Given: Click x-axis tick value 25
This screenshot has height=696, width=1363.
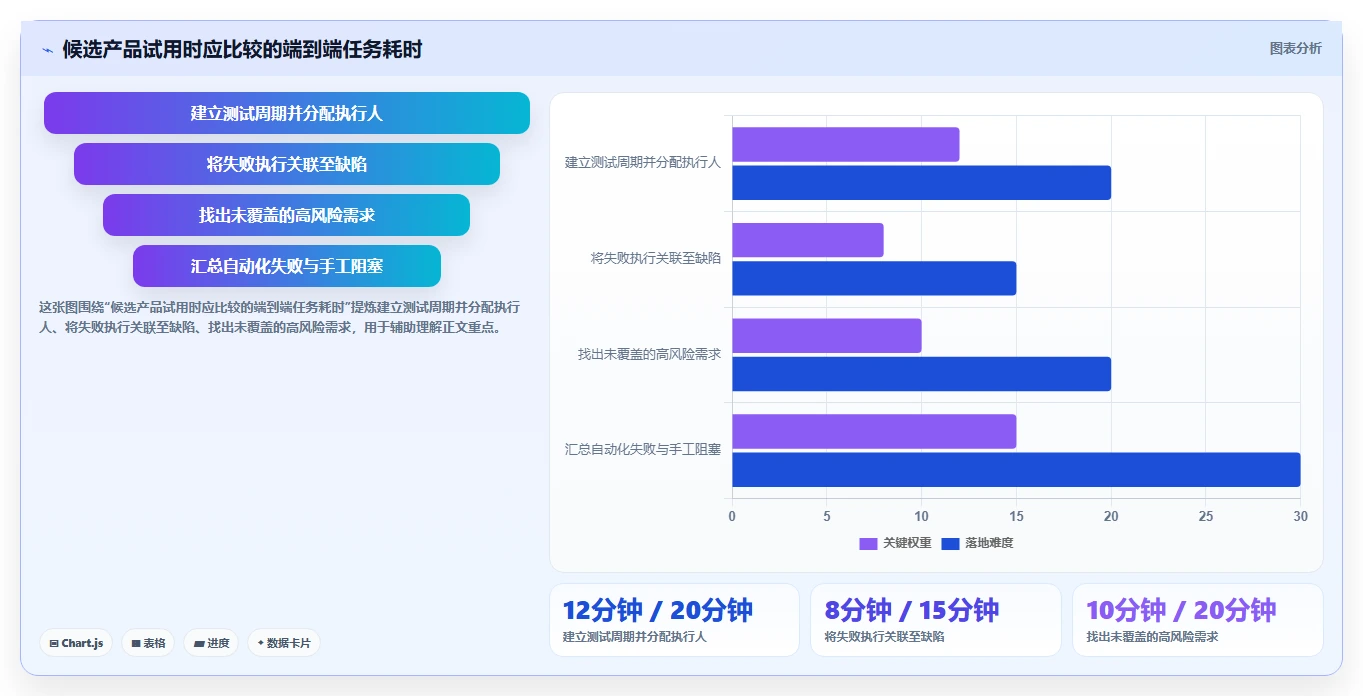Looking at the screenshot, I should coord(1205,516).
